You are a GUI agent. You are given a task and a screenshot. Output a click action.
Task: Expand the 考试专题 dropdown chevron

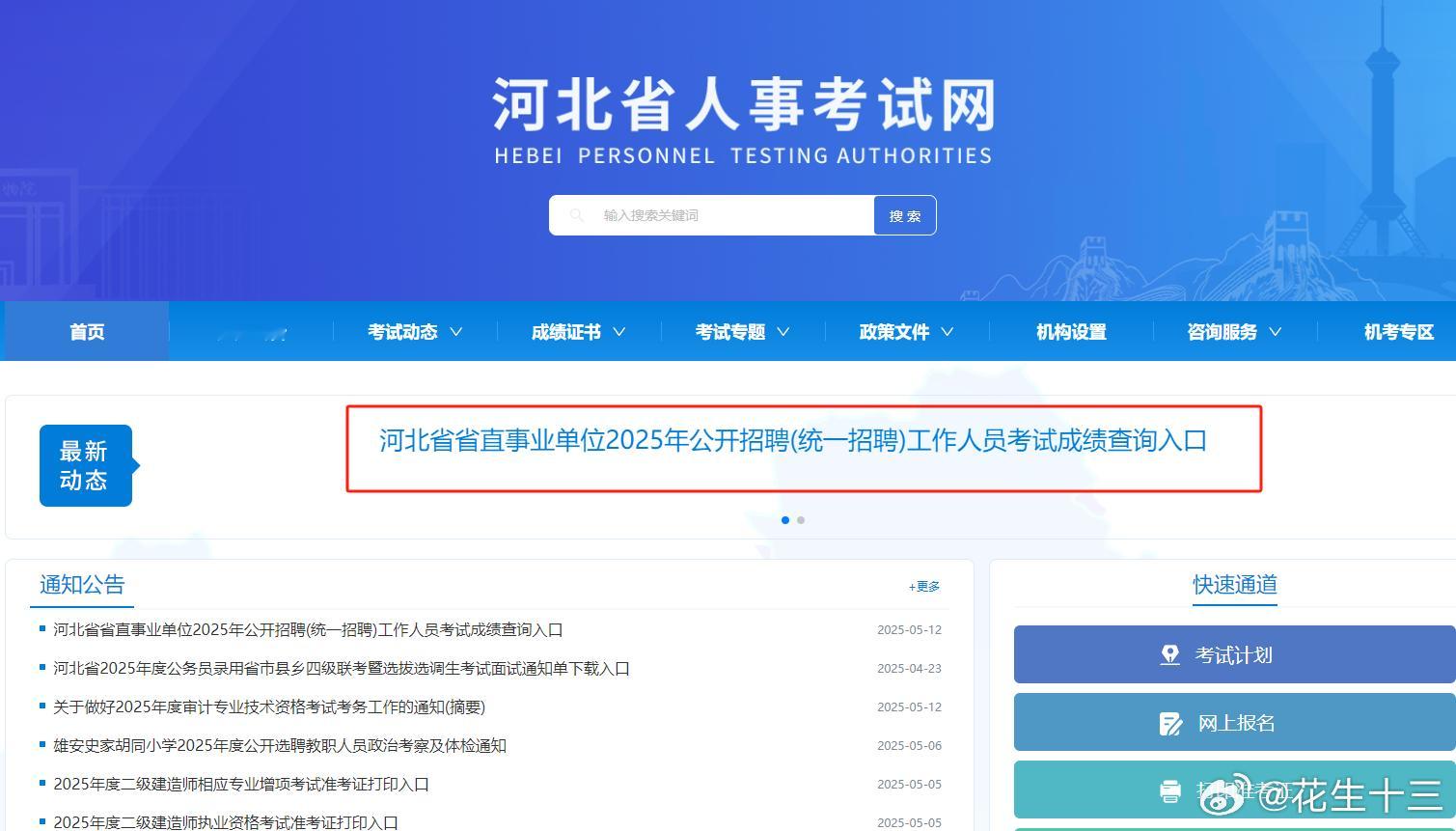click(783, 332)
